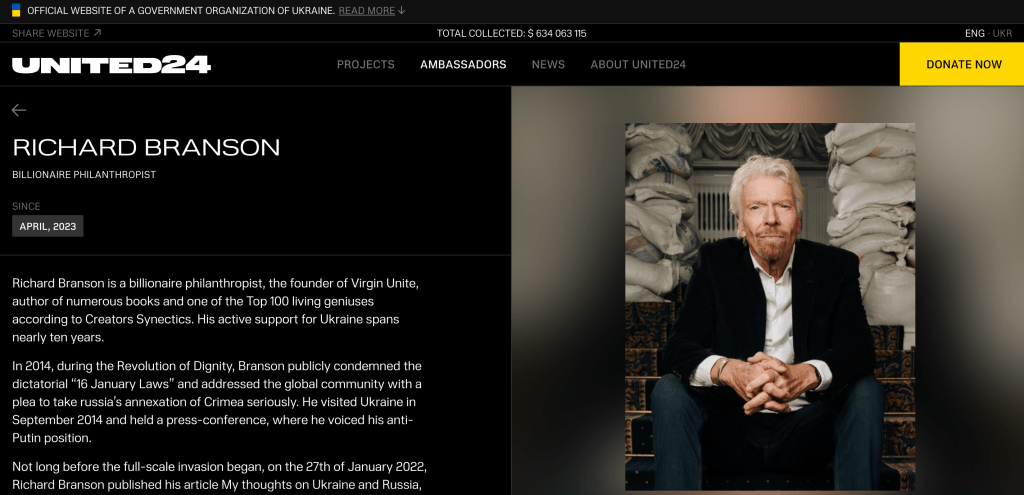This screenshot has width=1024, height=495.
Task: Click the yellow DONATE NOW button
Action: pos(961,64)
